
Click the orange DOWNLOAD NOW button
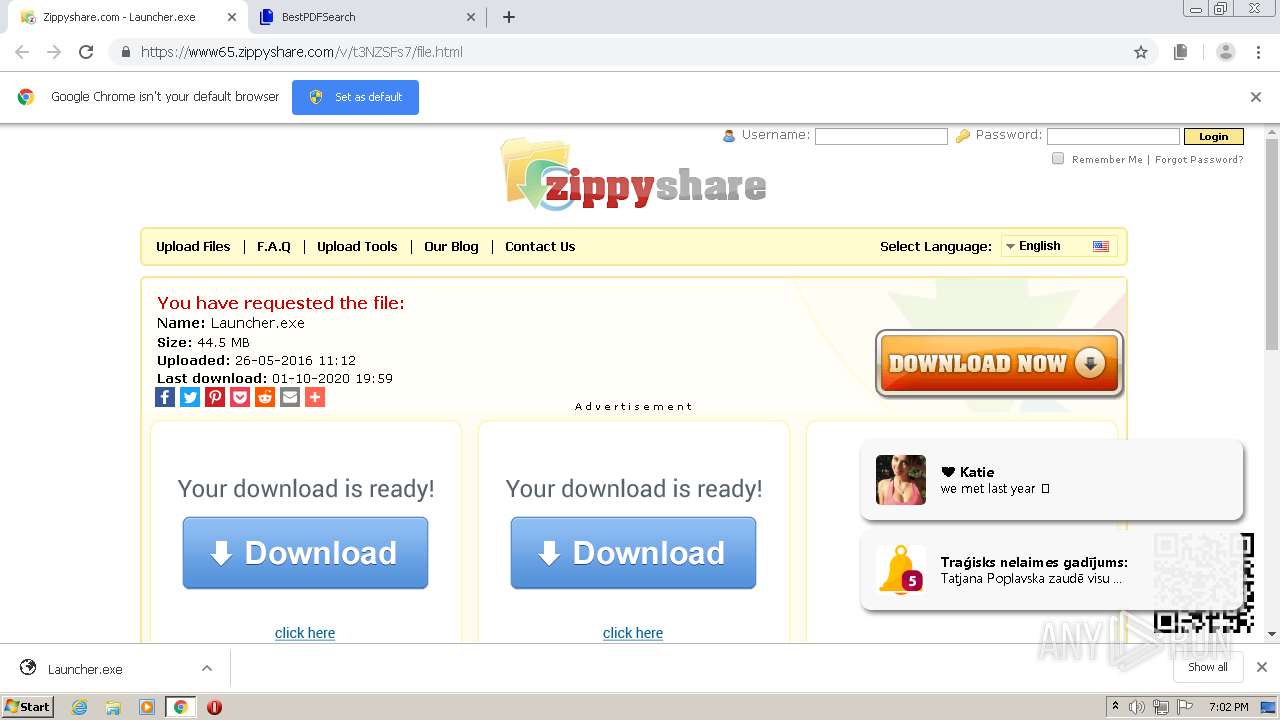tap(999, 363)
